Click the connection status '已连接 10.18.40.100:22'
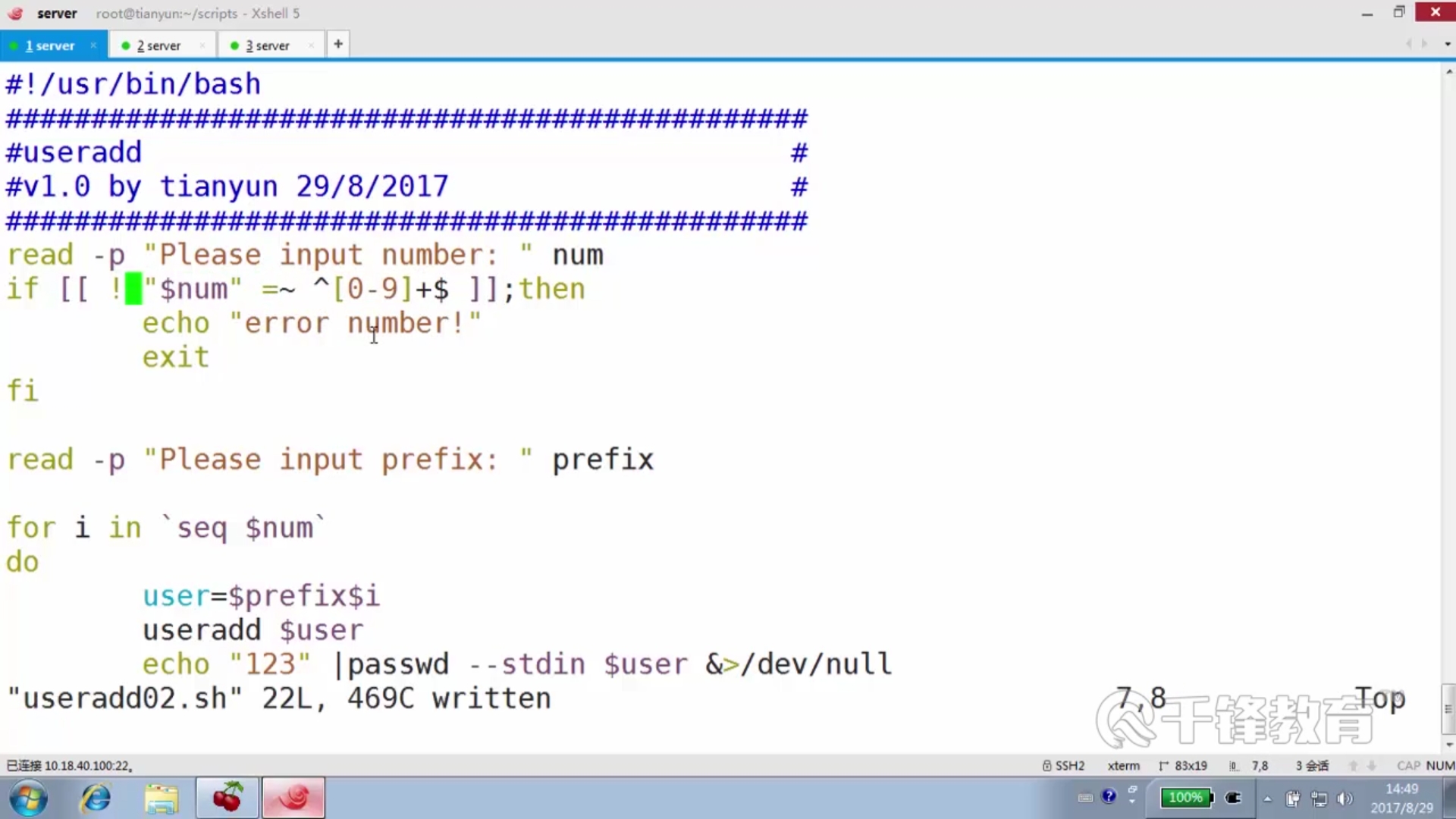Screen dimensions: 1456x819 (x=70, y=765)
